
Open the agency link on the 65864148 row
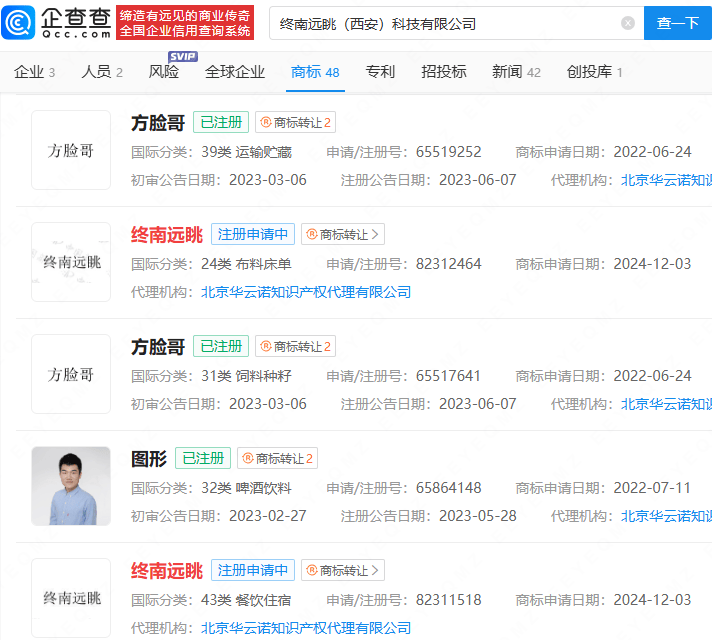point(666,516)
